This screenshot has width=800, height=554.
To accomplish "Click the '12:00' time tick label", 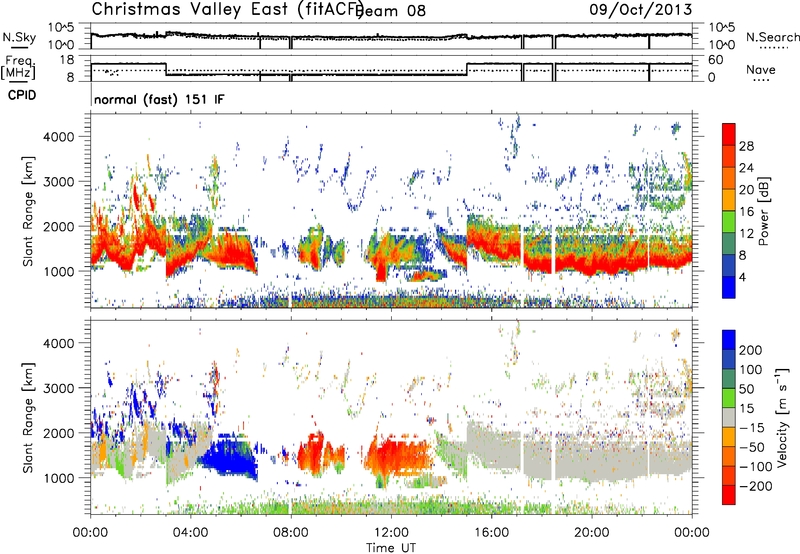I will pyautogui.click(x=391, y=532).
